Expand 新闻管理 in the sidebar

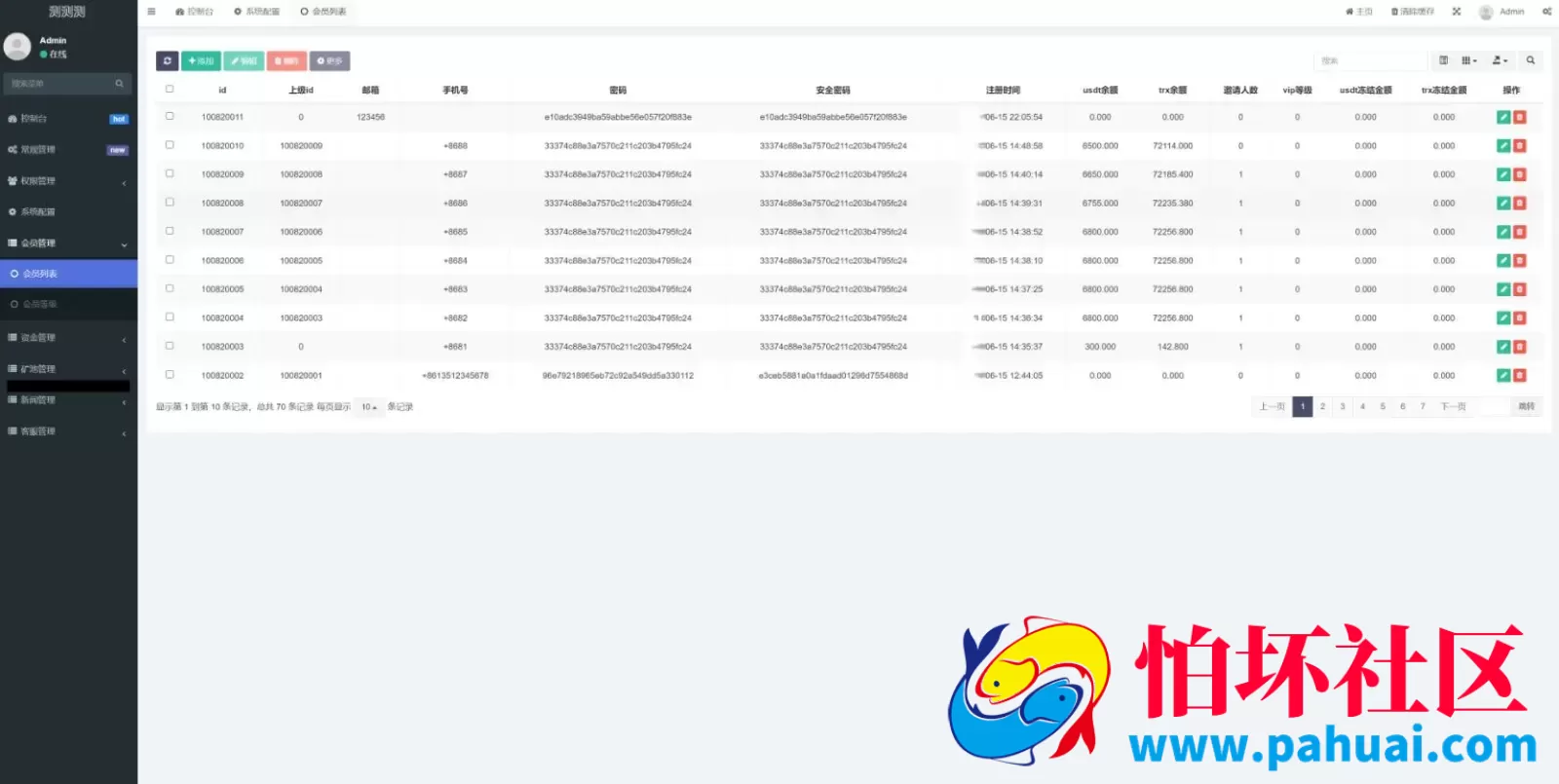pyautogui.click(x=68, y=400)
